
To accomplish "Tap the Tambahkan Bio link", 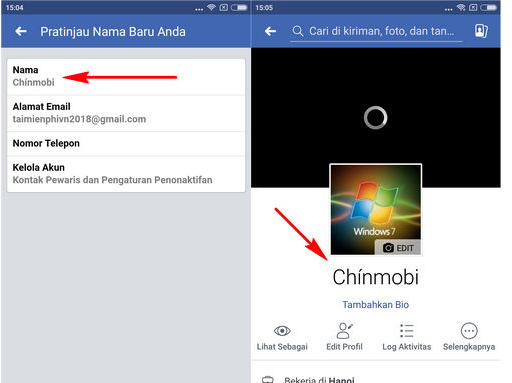I will pos(376,305).
